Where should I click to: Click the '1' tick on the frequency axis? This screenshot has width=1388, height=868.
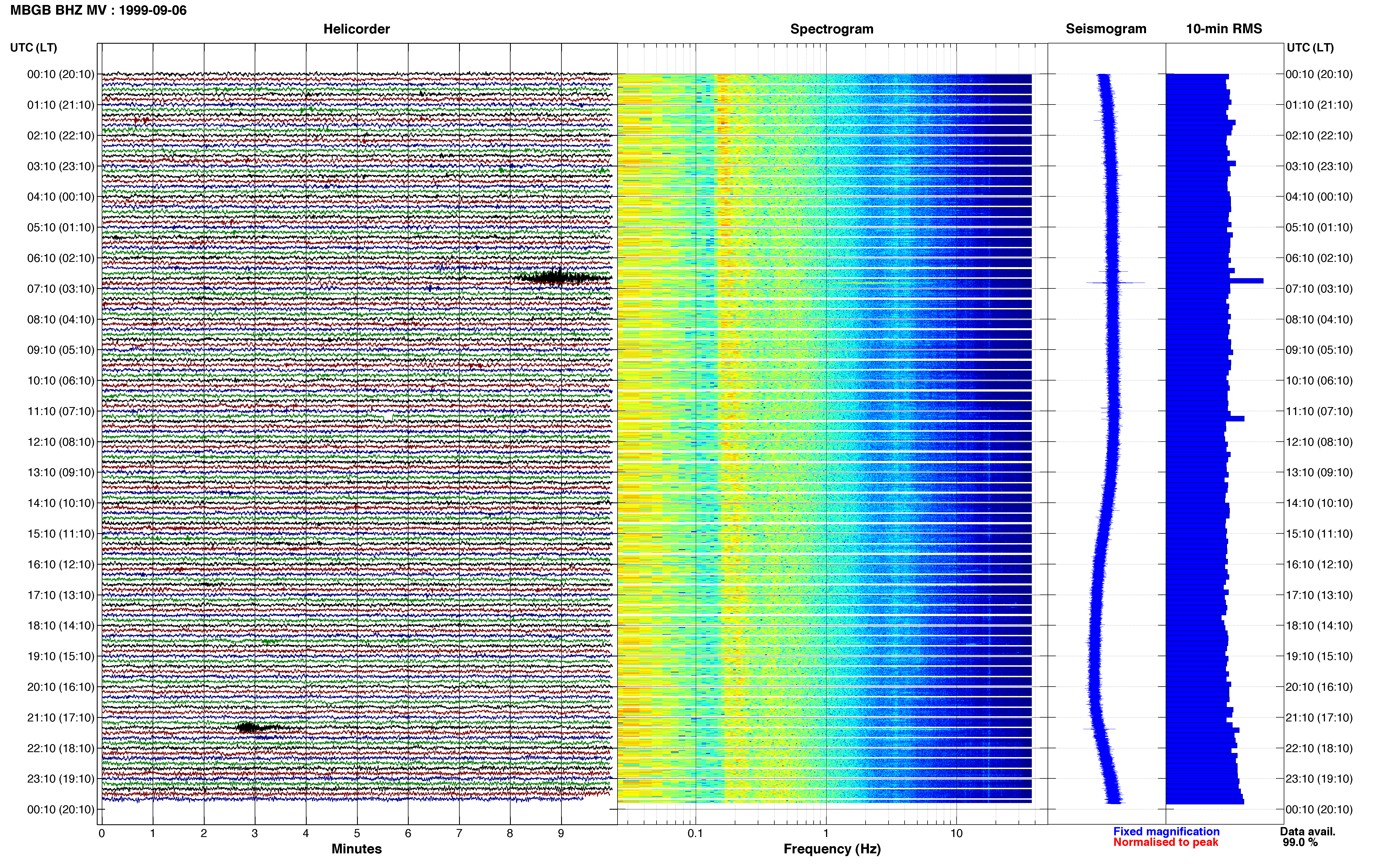(826, 833)
